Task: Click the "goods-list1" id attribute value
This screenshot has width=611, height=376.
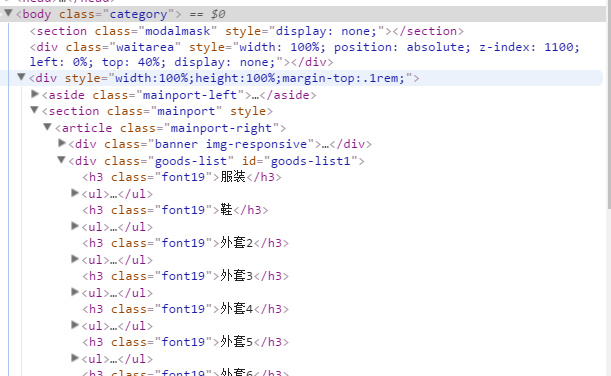Action: pyautogui.click(x=311, y=161)
